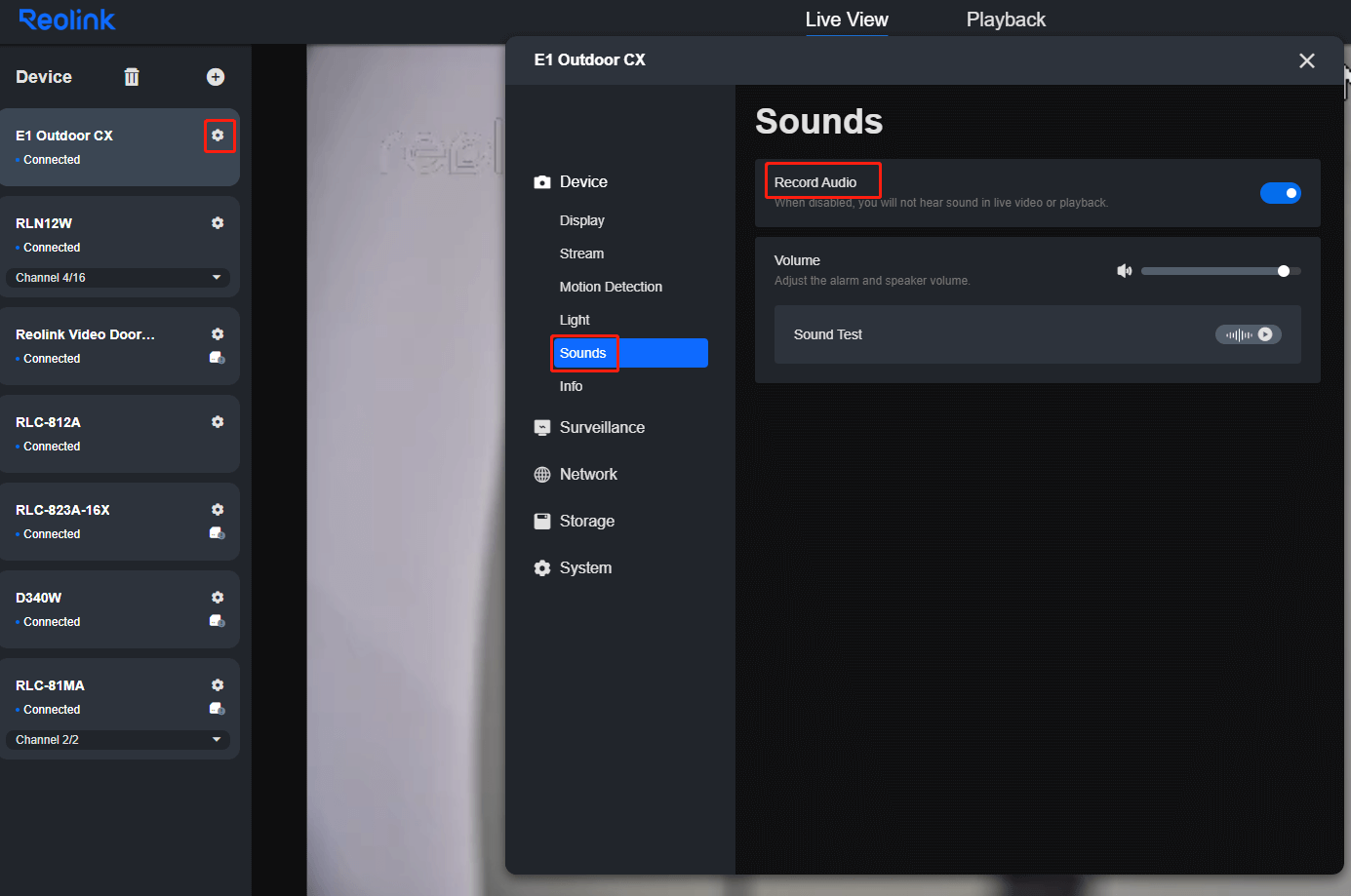Image resolution: width=1351 pixels, height=896 pixels.
Task: Expand the Device settings section
Action: click(x=572, y=182)
